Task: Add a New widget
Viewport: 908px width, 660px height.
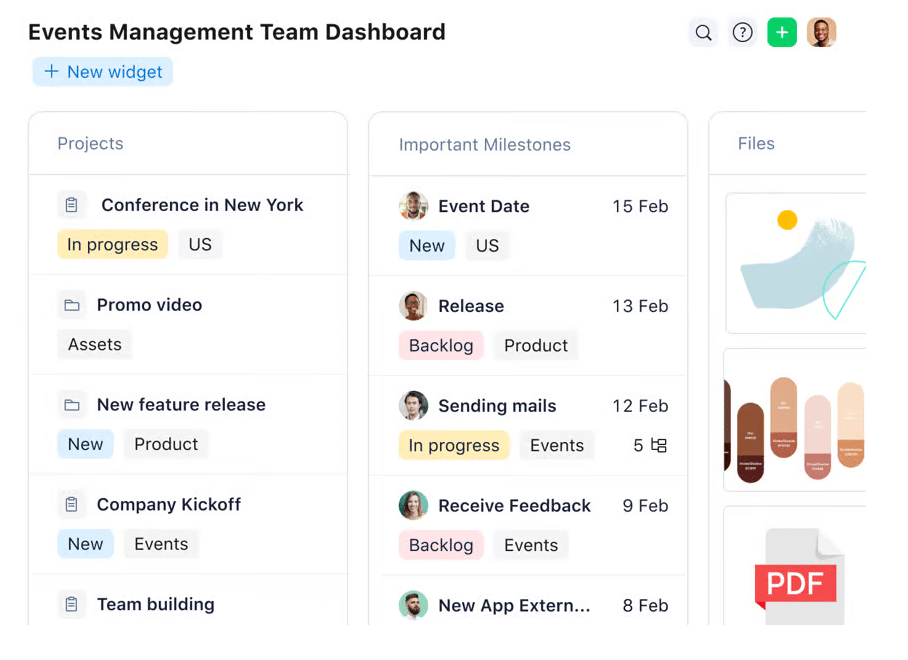Action: [x=102, y=72]
